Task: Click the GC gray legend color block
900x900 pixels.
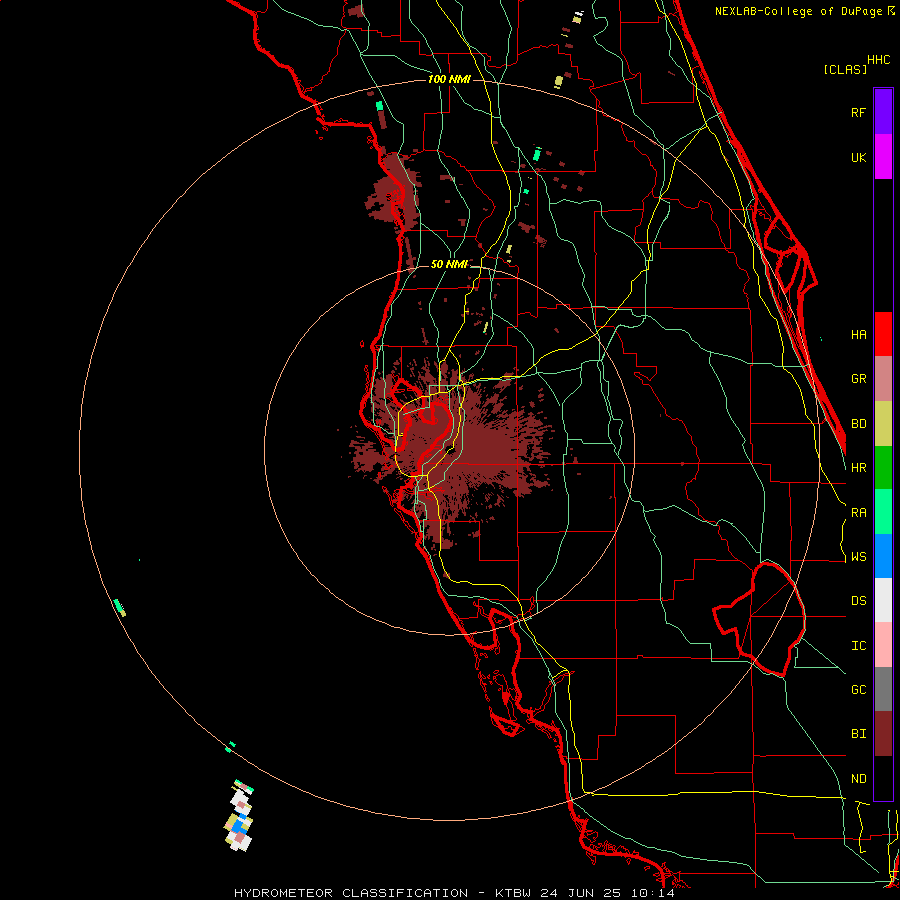Action: [x=883, y=689]
